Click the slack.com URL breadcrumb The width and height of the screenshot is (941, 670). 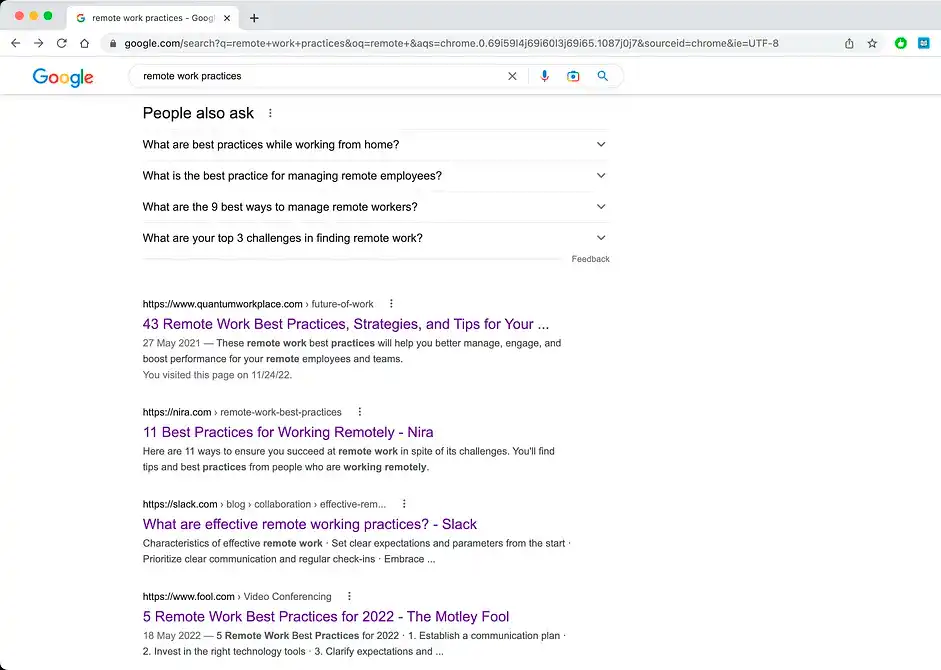pyautogui.click(x=264, y=504)
